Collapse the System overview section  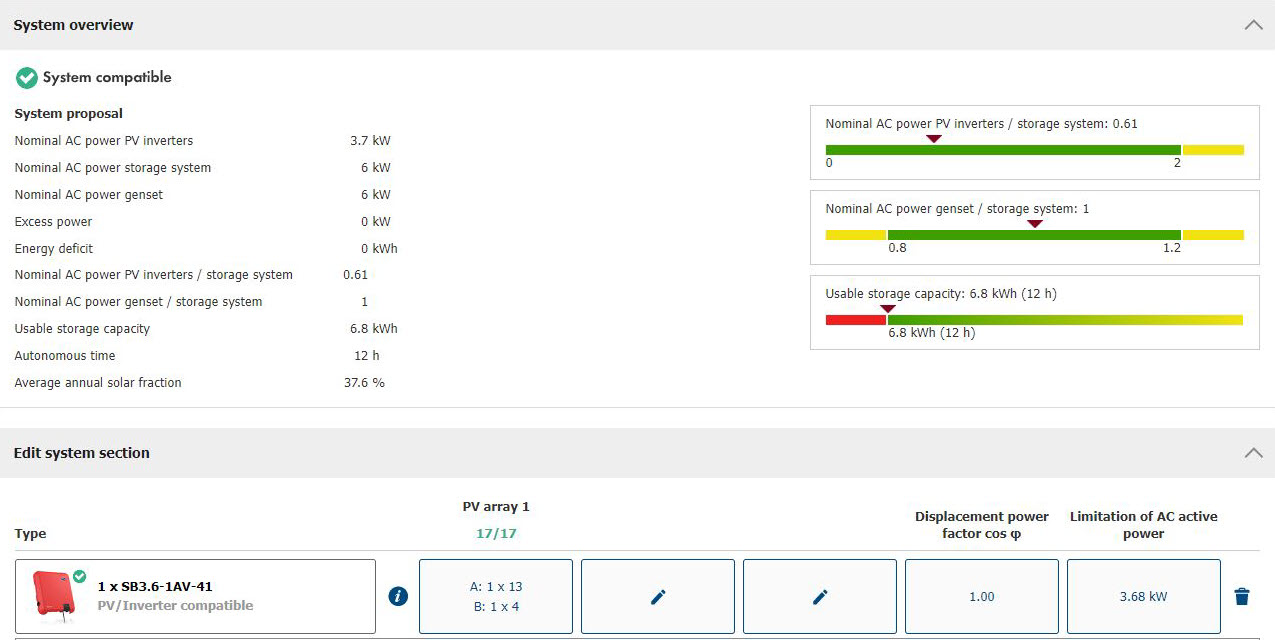[1253, 25]
